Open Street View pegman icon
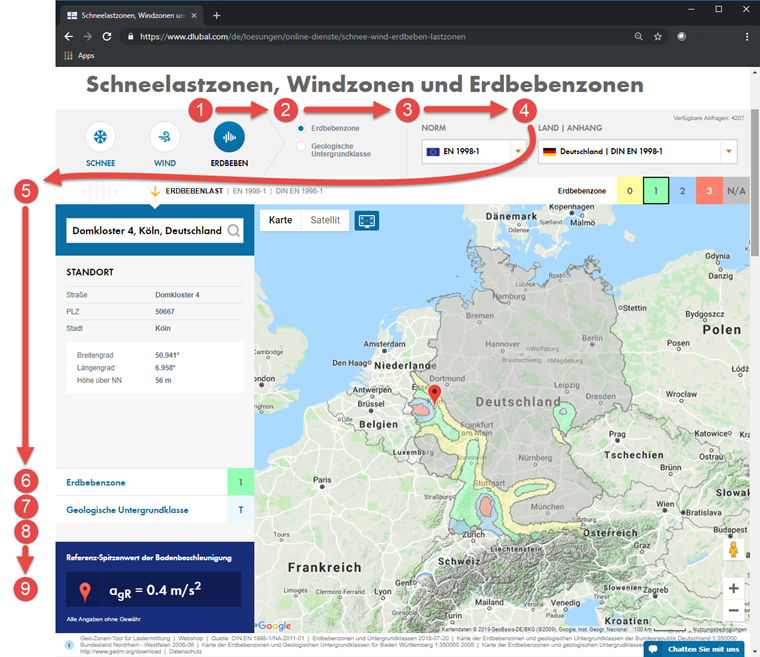This screenshot has height=657, width=760. (733, 549)
